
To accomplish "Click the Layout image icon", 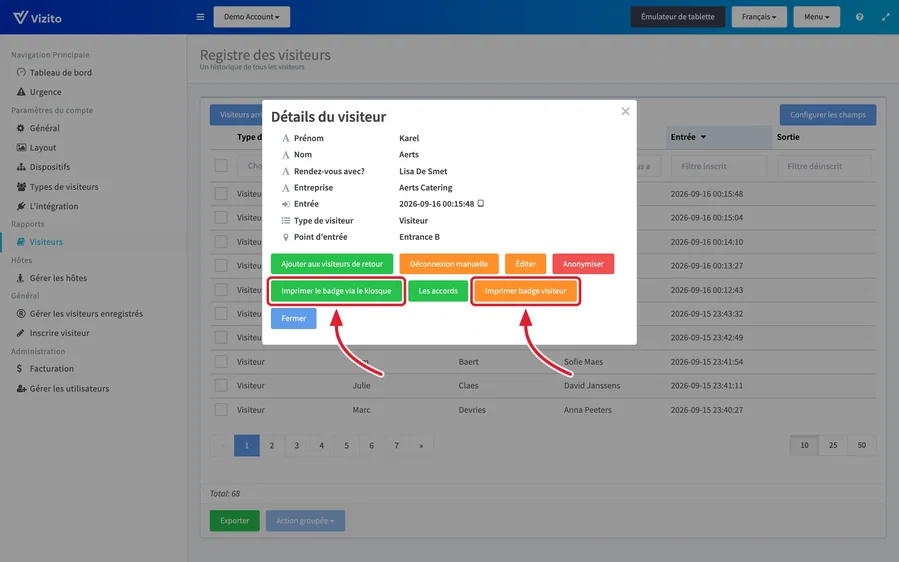I will 21,147.
